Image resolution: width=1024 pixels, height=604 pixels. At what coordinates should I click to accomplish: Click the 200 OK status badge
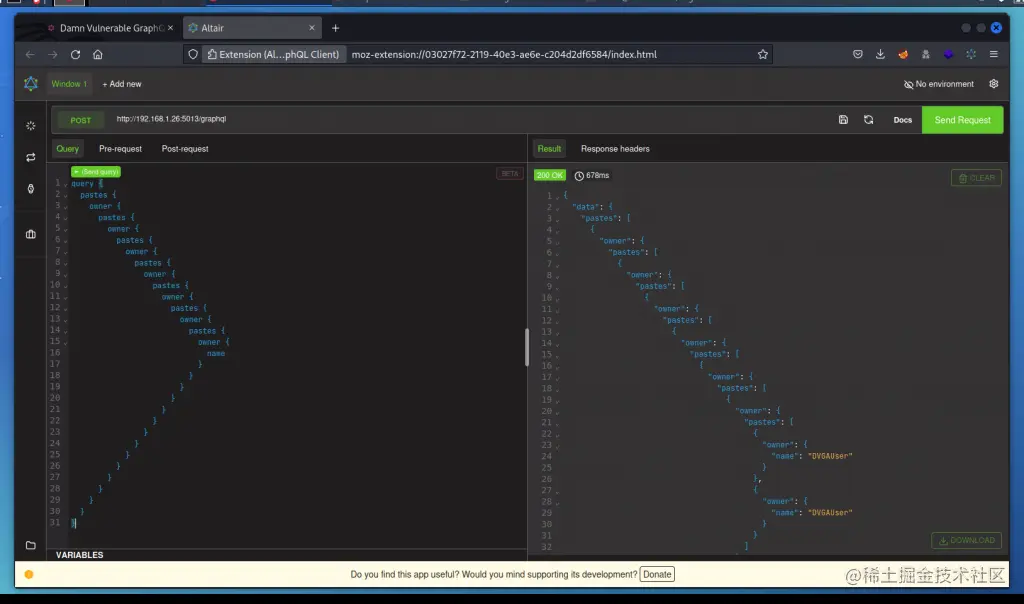tap(549, 175)
